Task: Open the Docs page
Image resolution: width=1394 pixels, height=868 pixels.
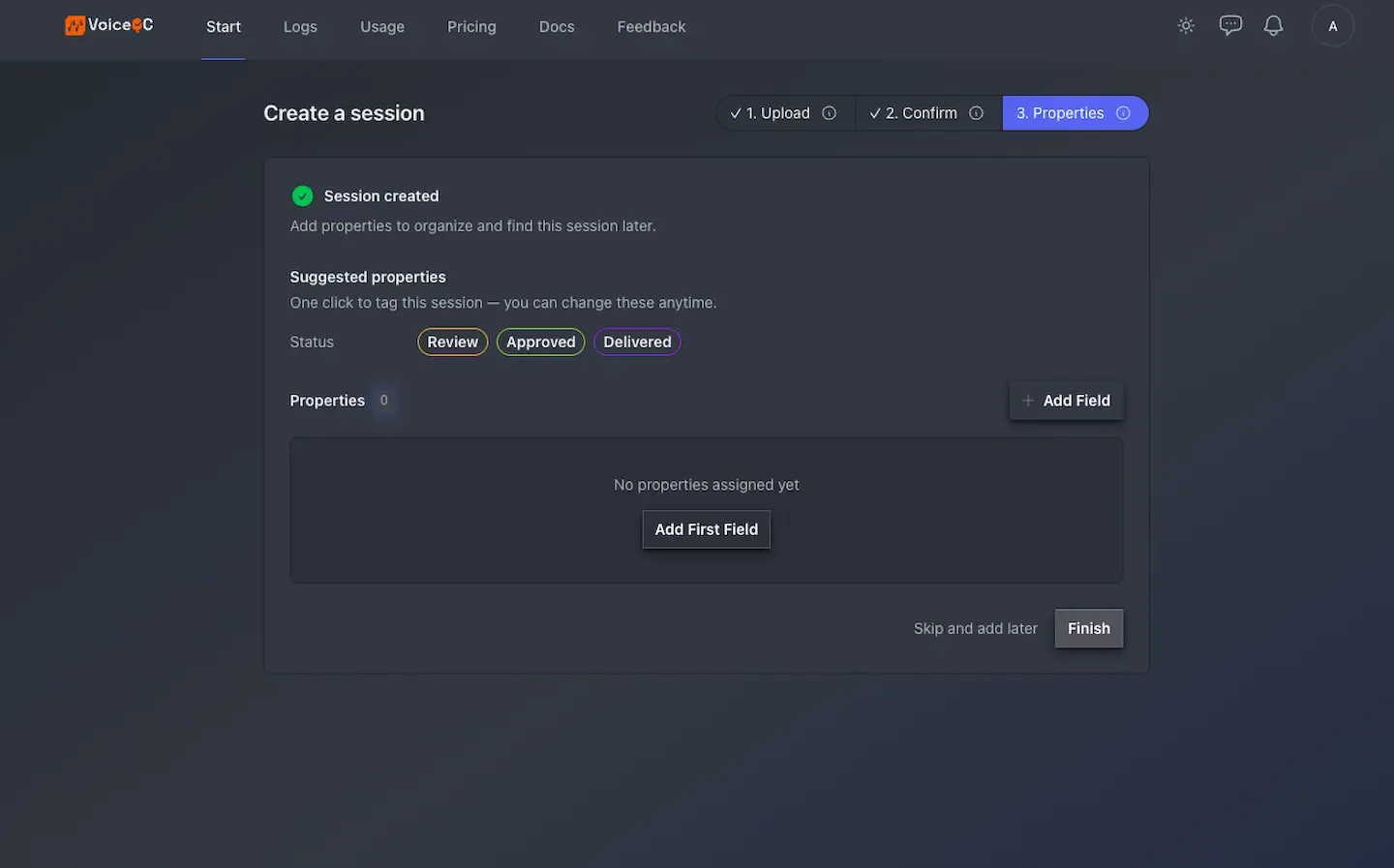Action: point(557,27)
